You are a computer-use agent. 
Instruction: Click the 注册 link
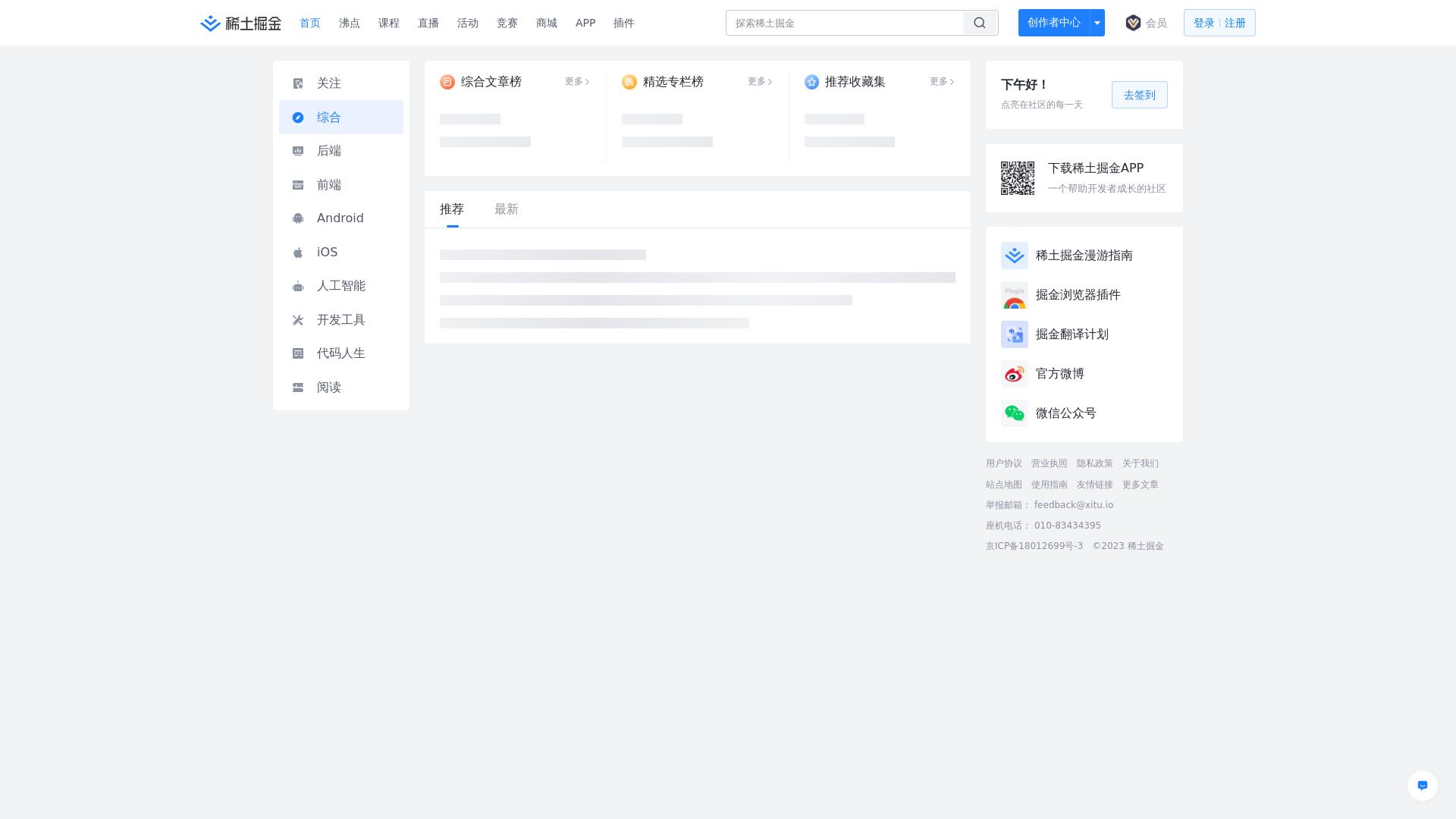(1235, 23)
